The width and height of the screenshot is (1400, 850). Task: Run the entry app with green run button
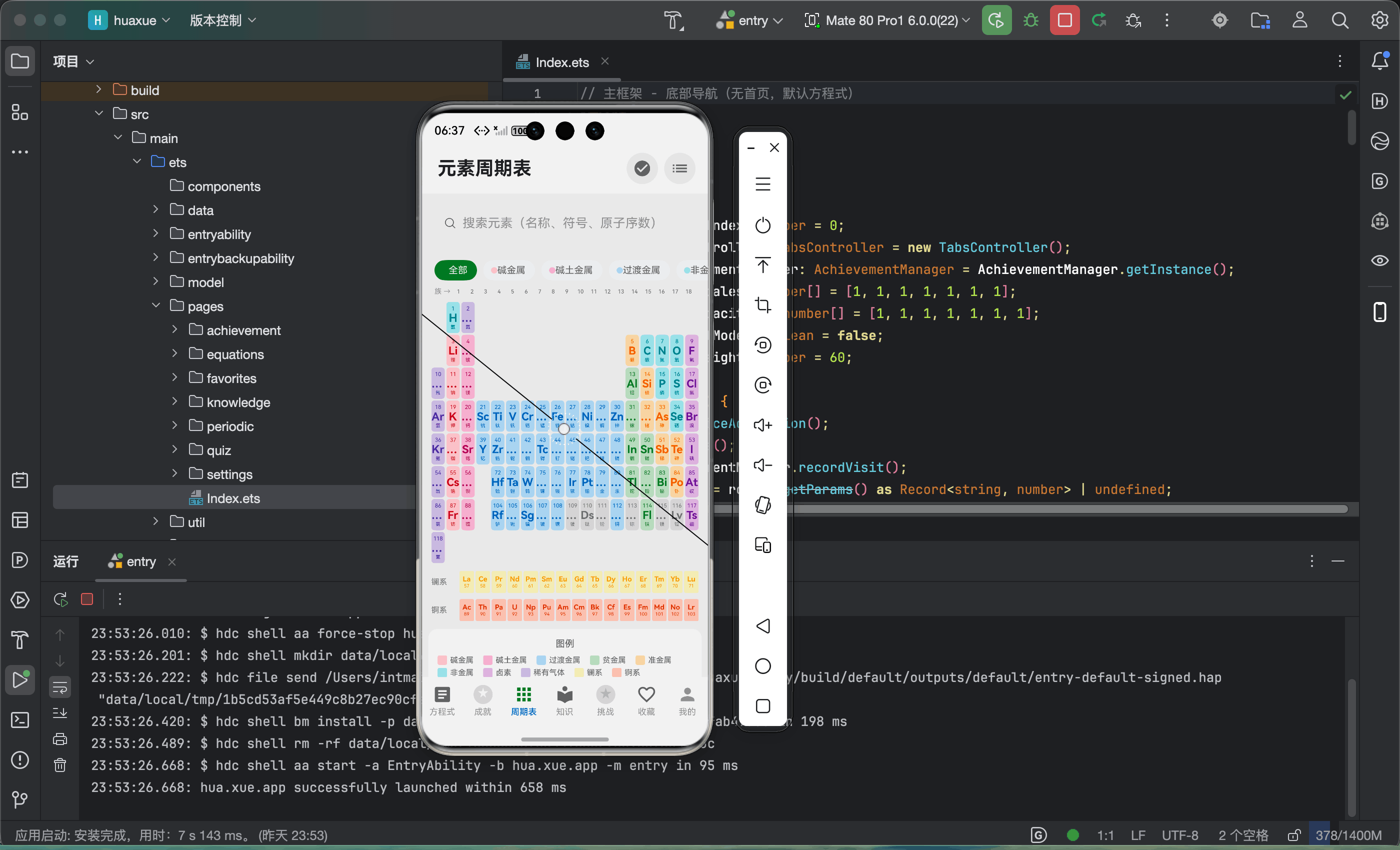pos(996,20)
